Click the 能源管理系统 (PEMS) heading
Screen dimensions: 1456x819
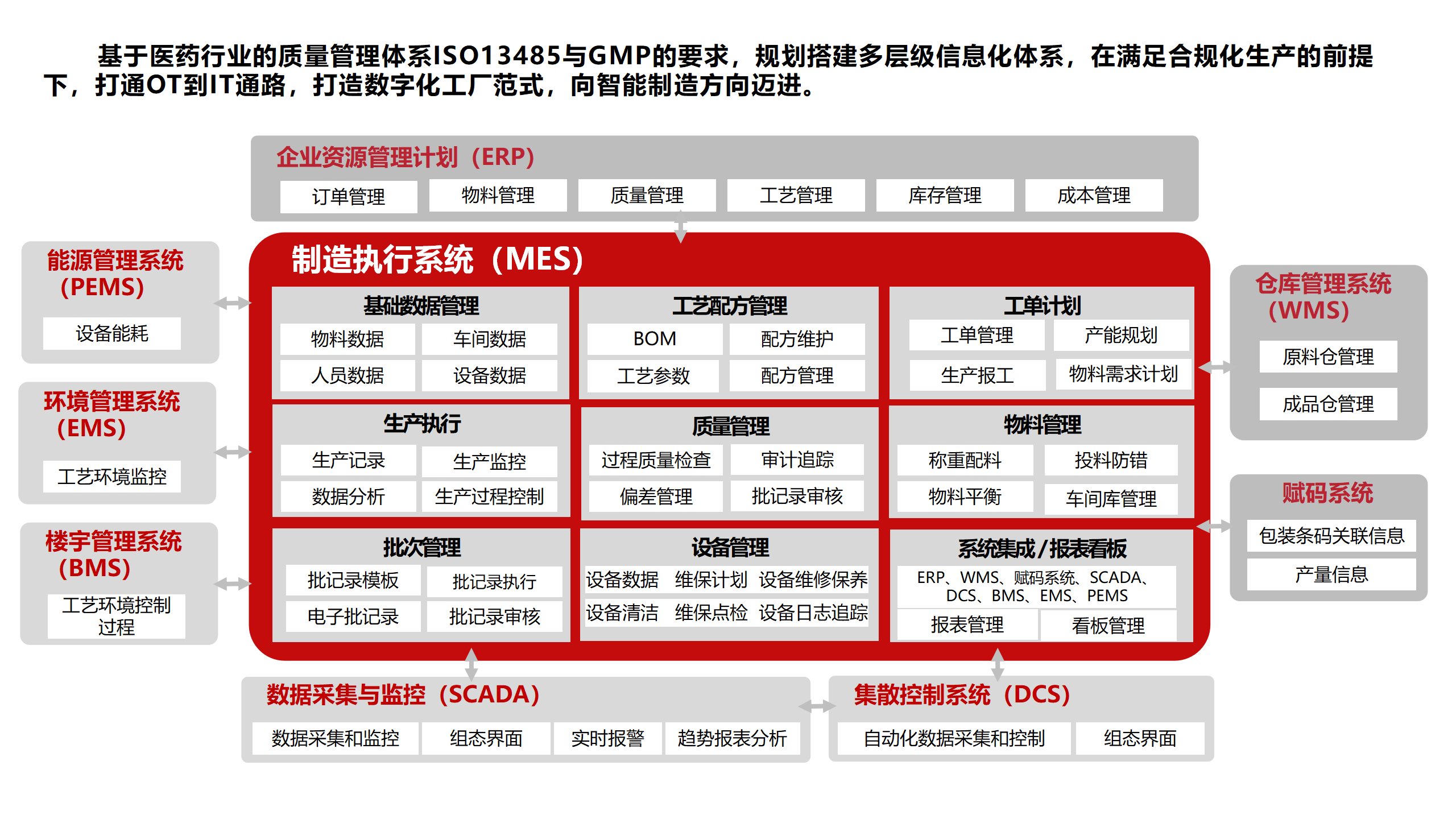pyautogui.click(x=115, y=274)
